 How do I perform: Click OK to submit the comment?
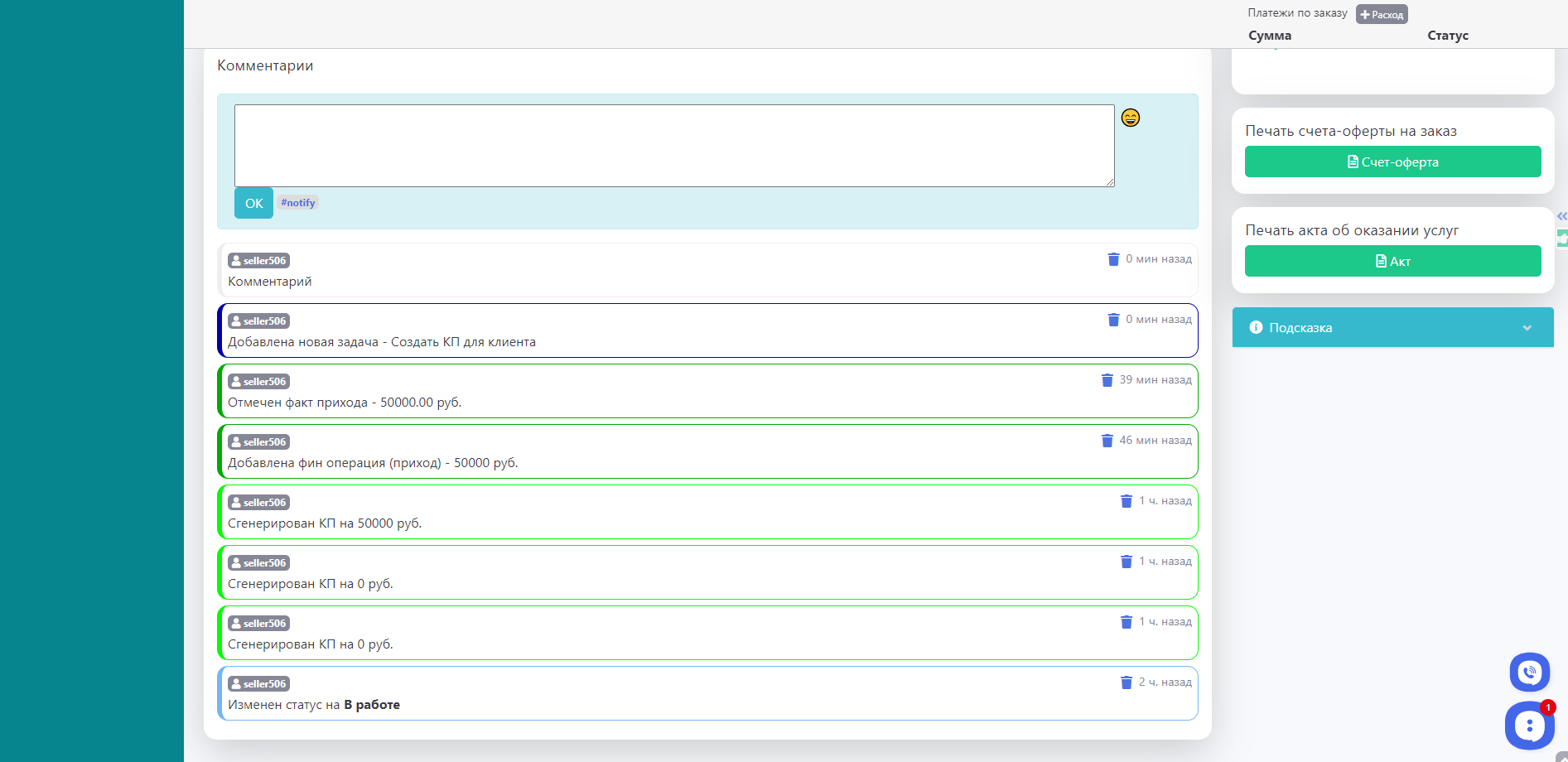coord(253,203)
